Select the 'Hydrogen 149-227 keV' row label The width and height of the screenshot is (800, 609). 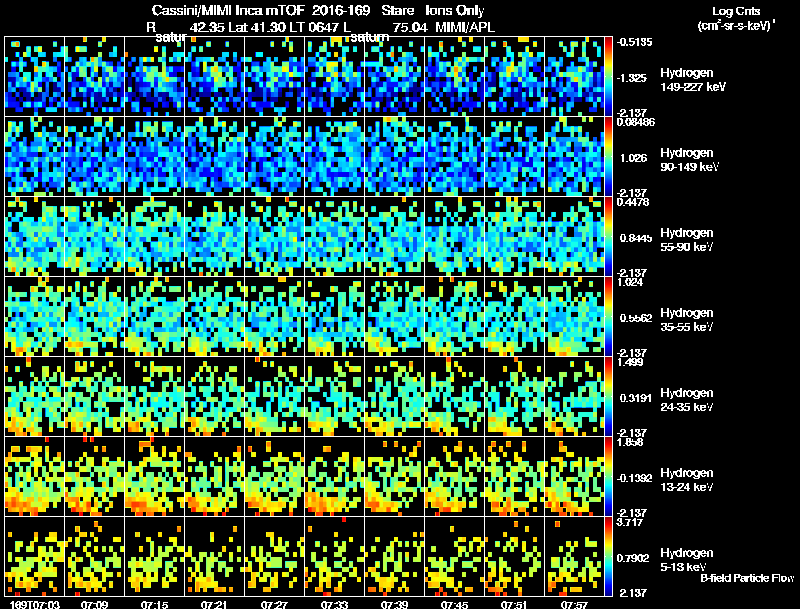[x=692, y=80]
